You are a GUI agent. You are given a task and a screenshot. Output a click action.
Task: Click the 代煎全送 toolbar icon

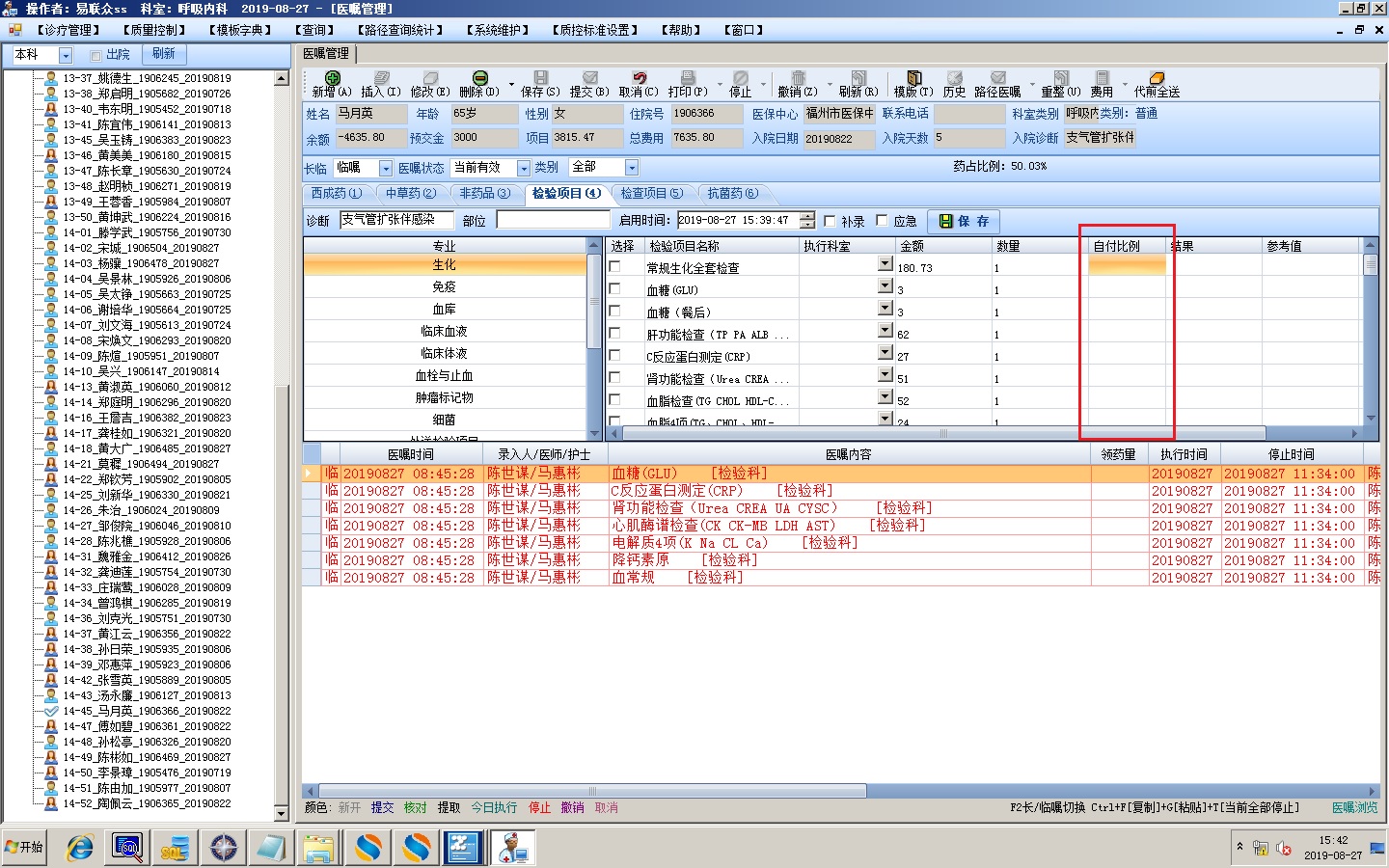(x=1157, y=78)
